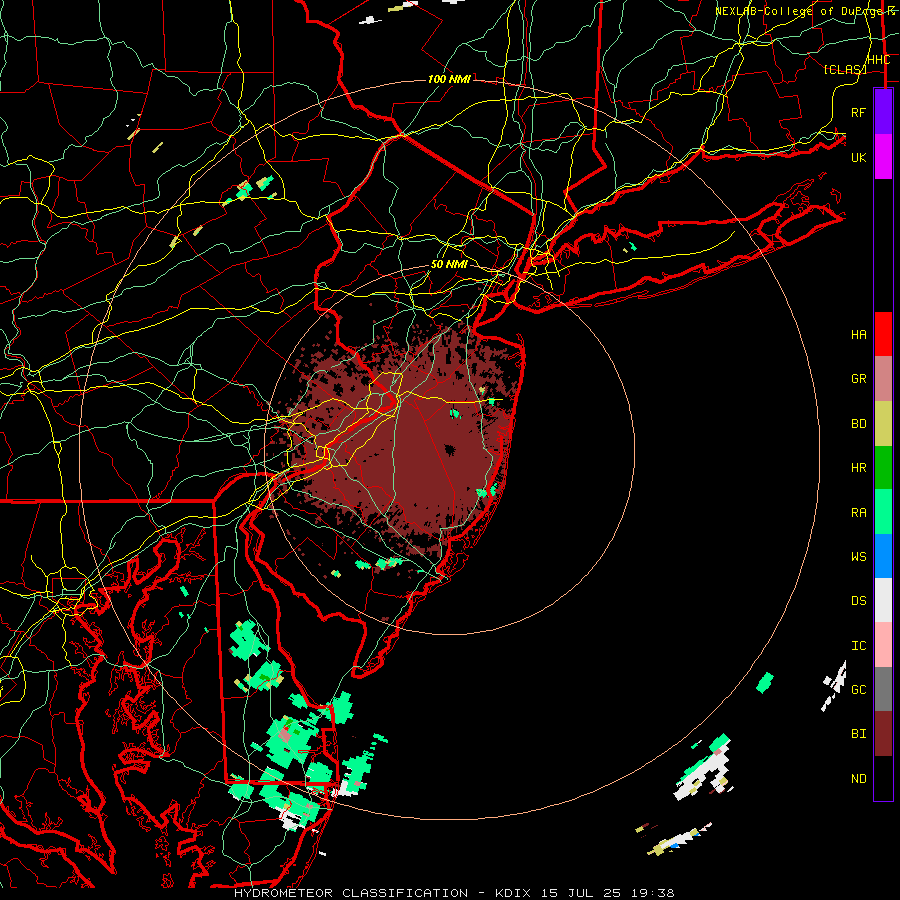Select the "HR" legend label text

(859, 468)
